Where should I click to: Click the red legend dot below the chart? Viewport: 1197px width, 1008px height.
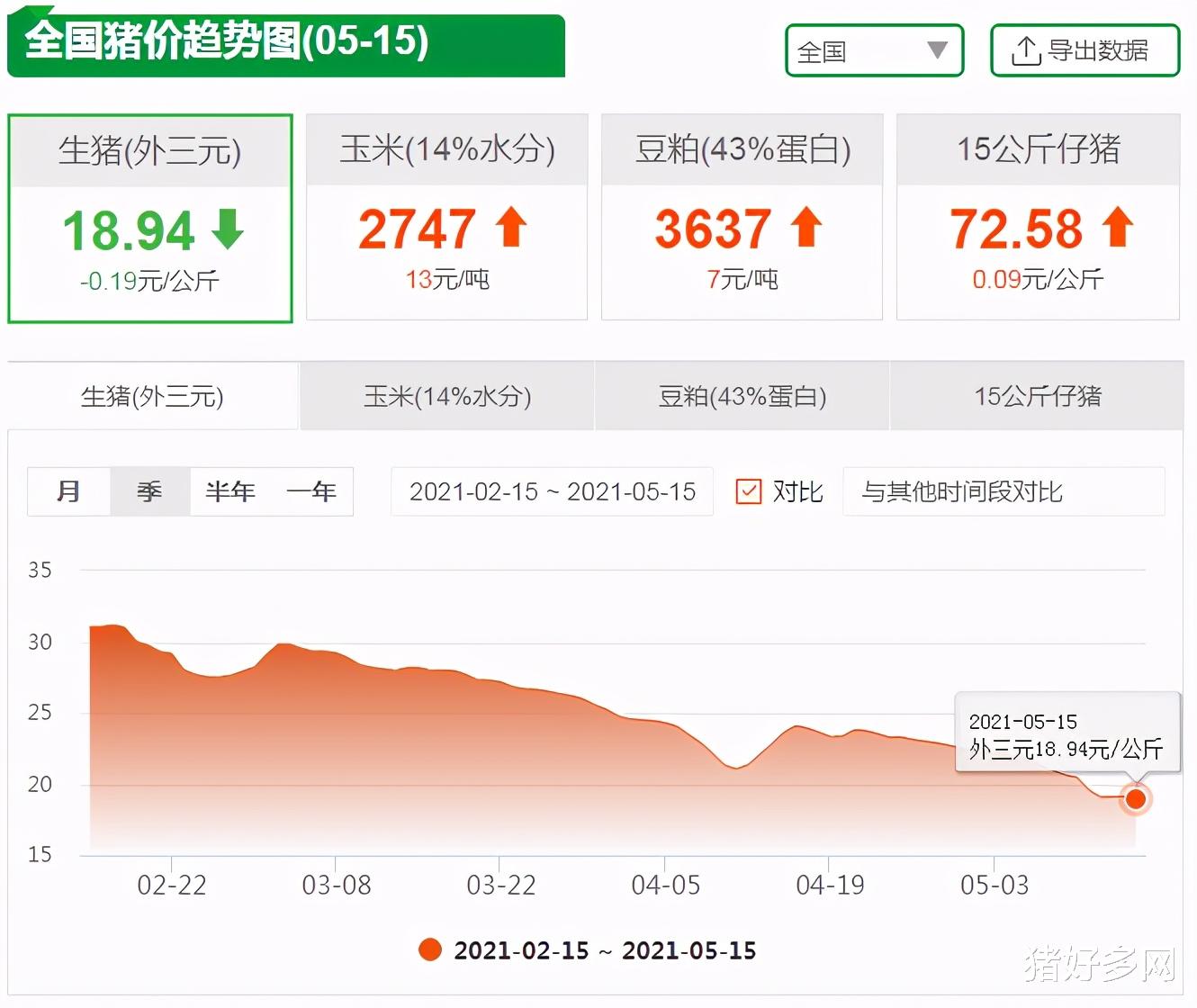click(430, 950)
